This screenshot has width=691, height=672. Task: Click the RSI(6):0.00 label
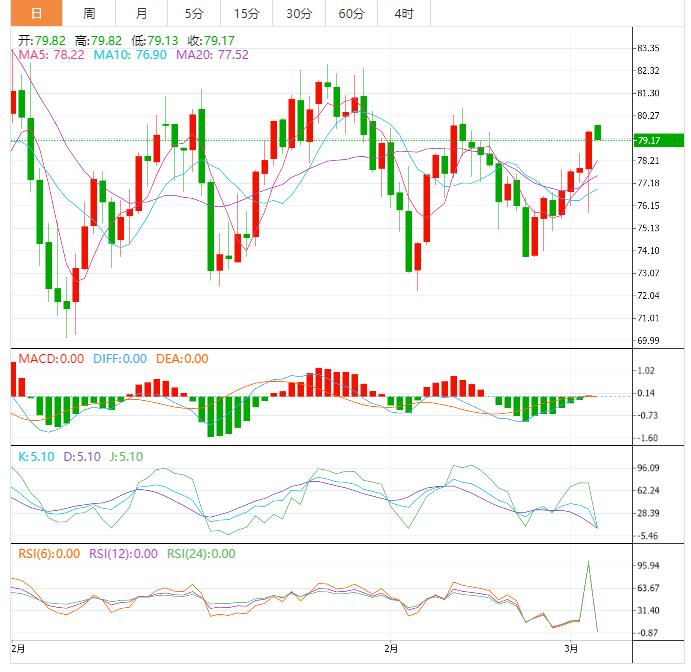pyautogui.click(x=49, y=553)
